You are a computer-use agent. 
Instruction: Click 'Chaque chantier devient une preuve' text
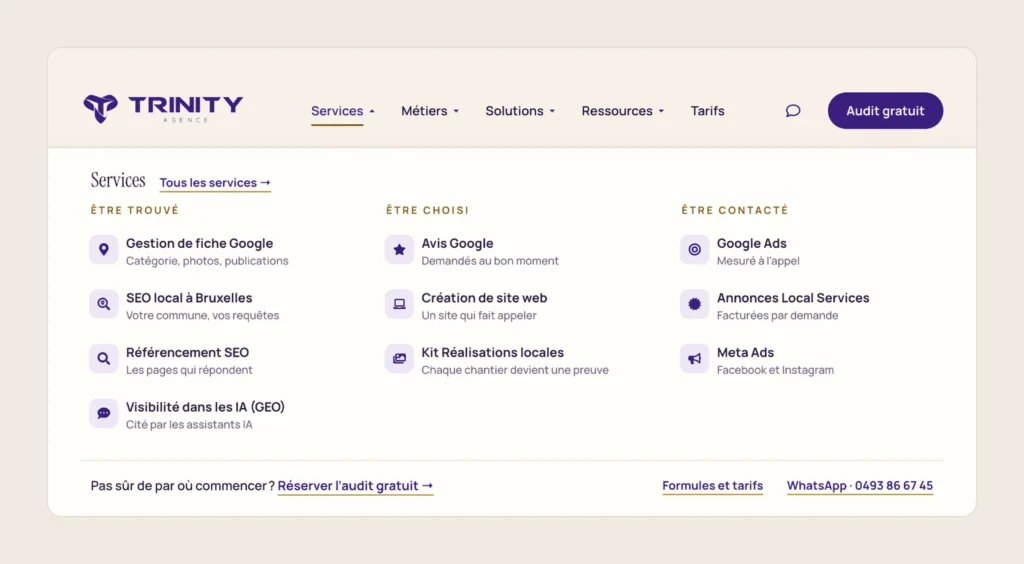(515, 370)
